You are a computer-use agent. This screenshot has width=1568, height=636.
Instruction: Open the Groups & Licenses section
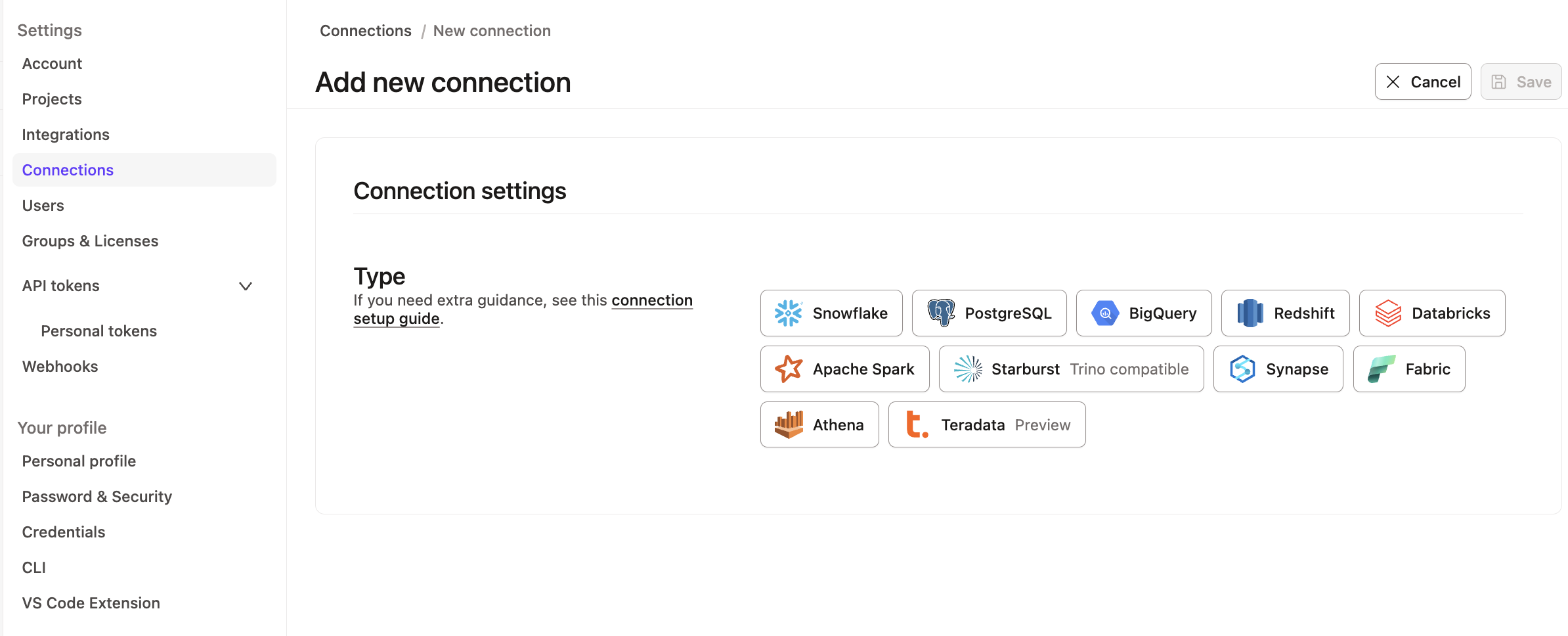click(x=90, y=240)
